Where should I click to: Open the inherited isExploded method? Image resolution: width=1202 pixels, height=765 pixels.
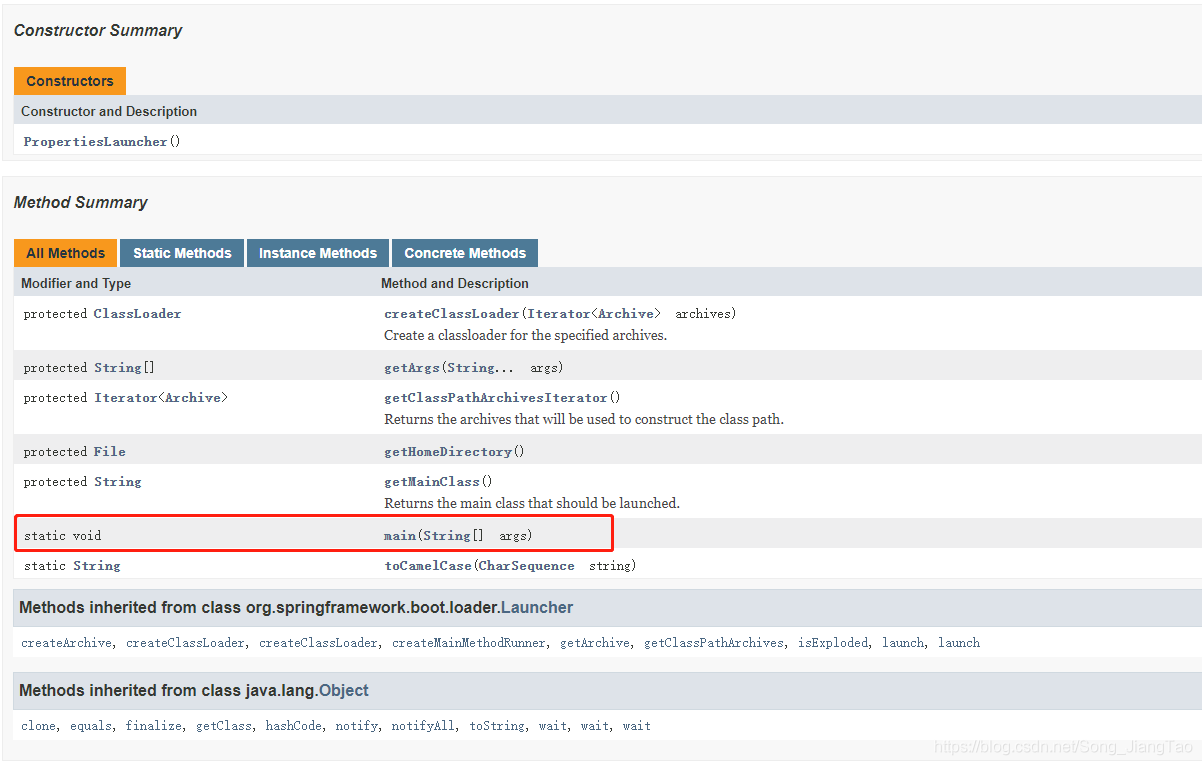click(833, 643)
